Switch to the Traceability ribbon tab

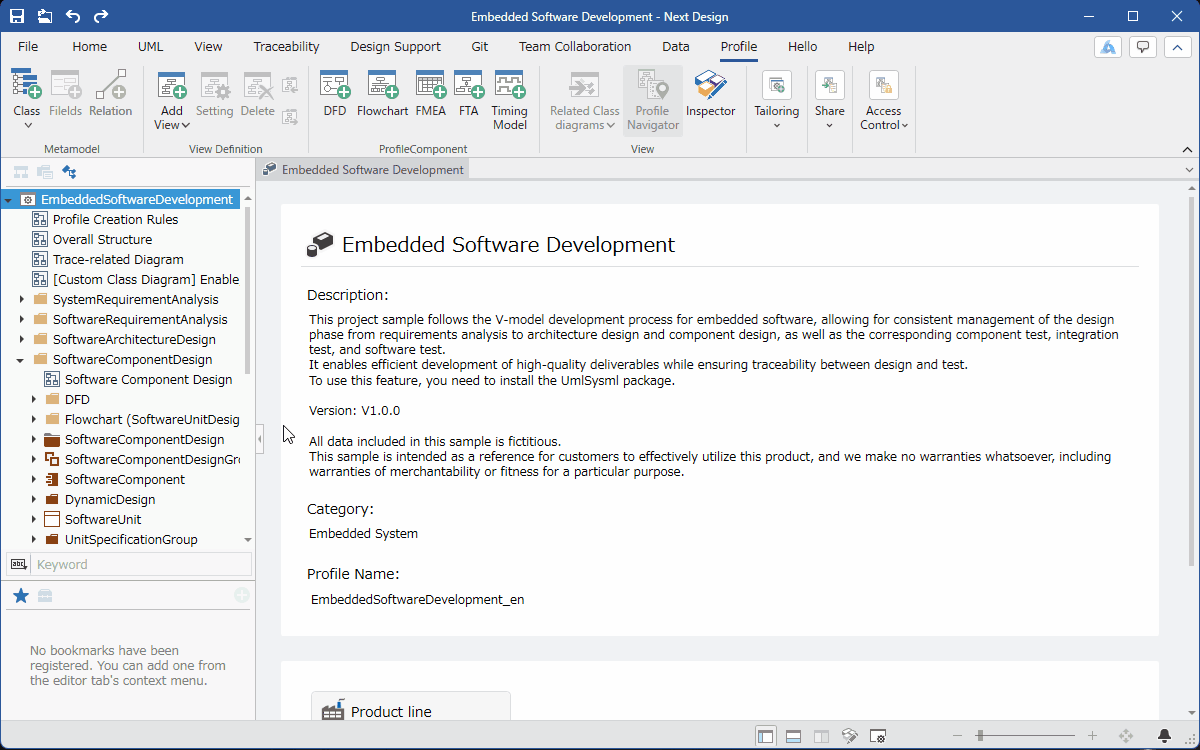[286, 47]
